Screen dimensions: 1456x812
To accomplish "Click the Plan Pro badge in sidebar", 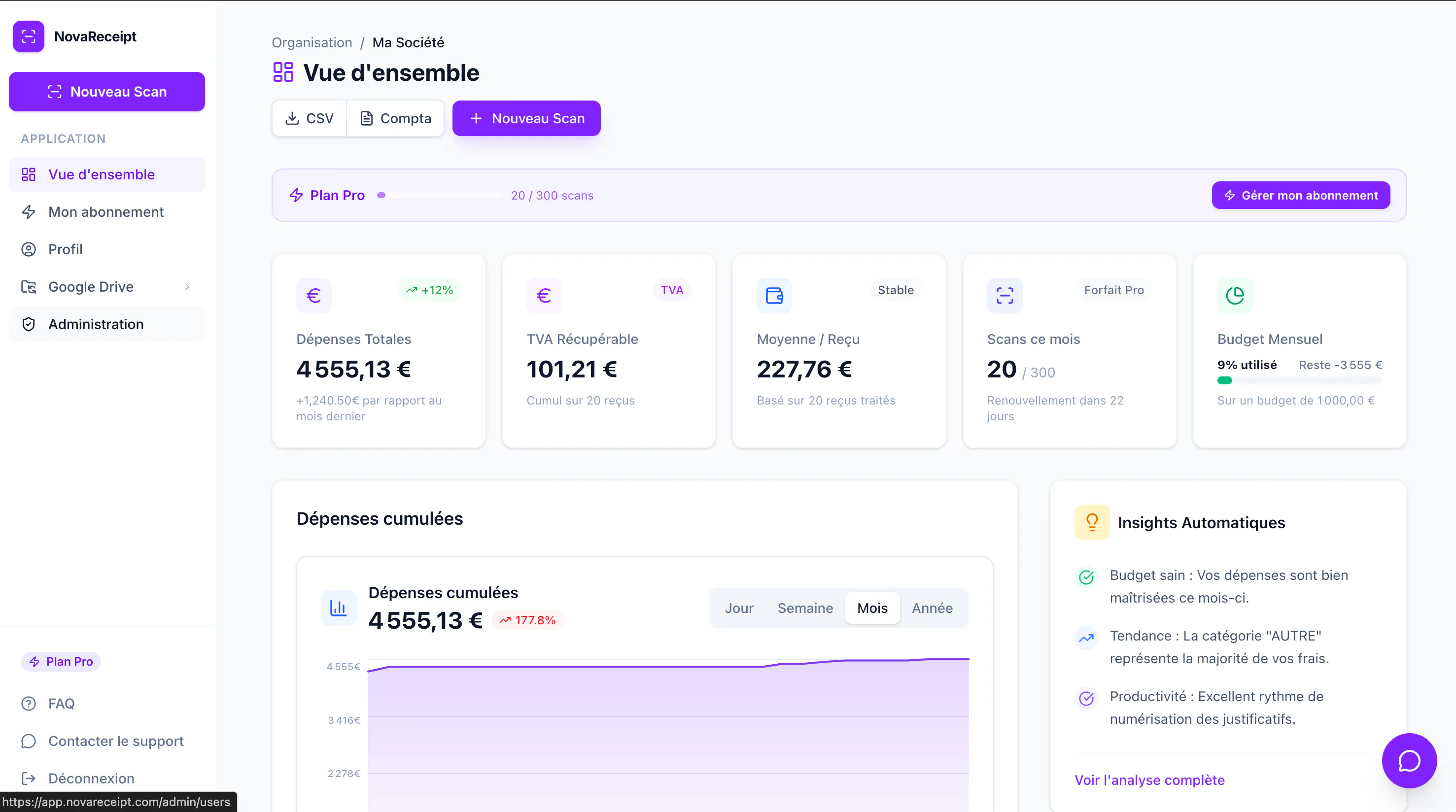I will tap(61, 662).
